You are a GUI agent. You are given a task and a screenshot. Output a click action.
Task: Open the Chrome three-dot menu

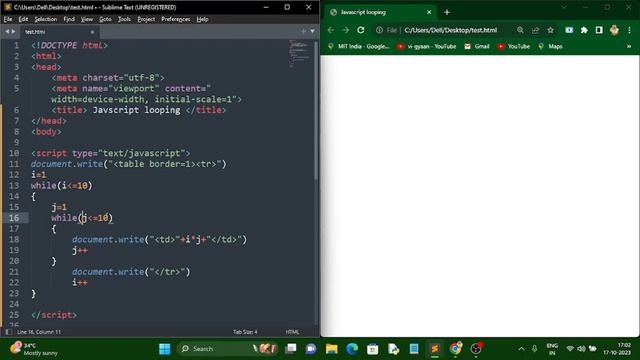pyautogui.click(x=629, y=30)
